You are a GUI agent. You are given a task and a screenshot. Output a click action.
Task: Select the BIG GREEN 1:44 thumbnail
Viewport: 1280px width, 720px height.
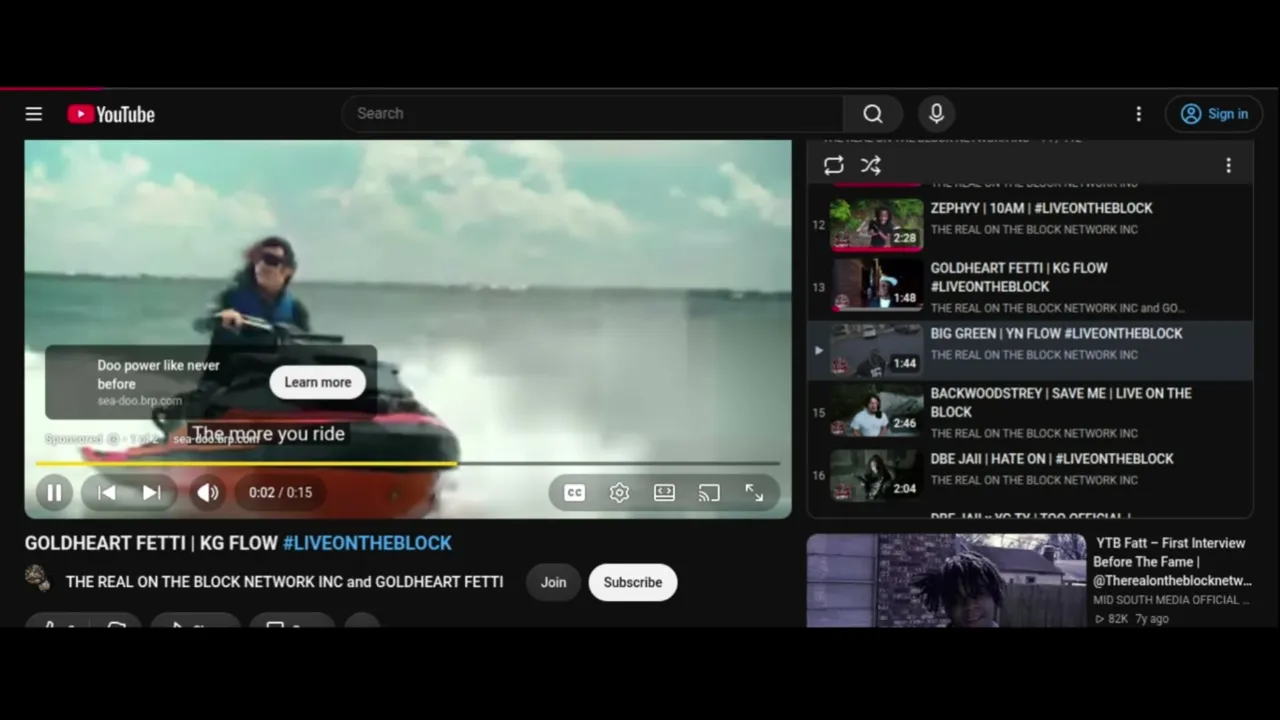click(x=877, y=350)
